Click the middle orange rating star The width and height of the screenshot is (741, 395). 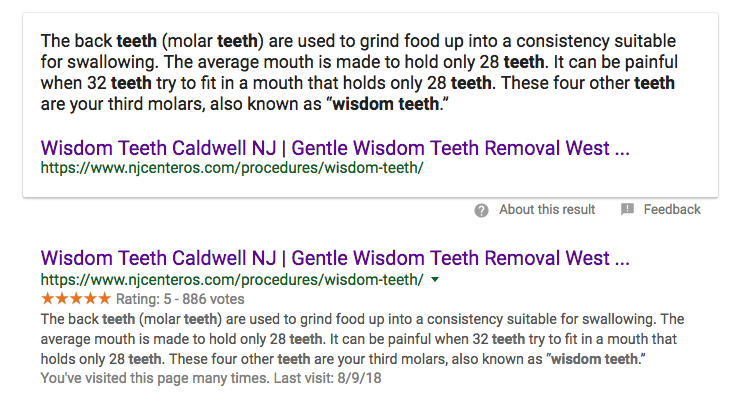(76, 298)
